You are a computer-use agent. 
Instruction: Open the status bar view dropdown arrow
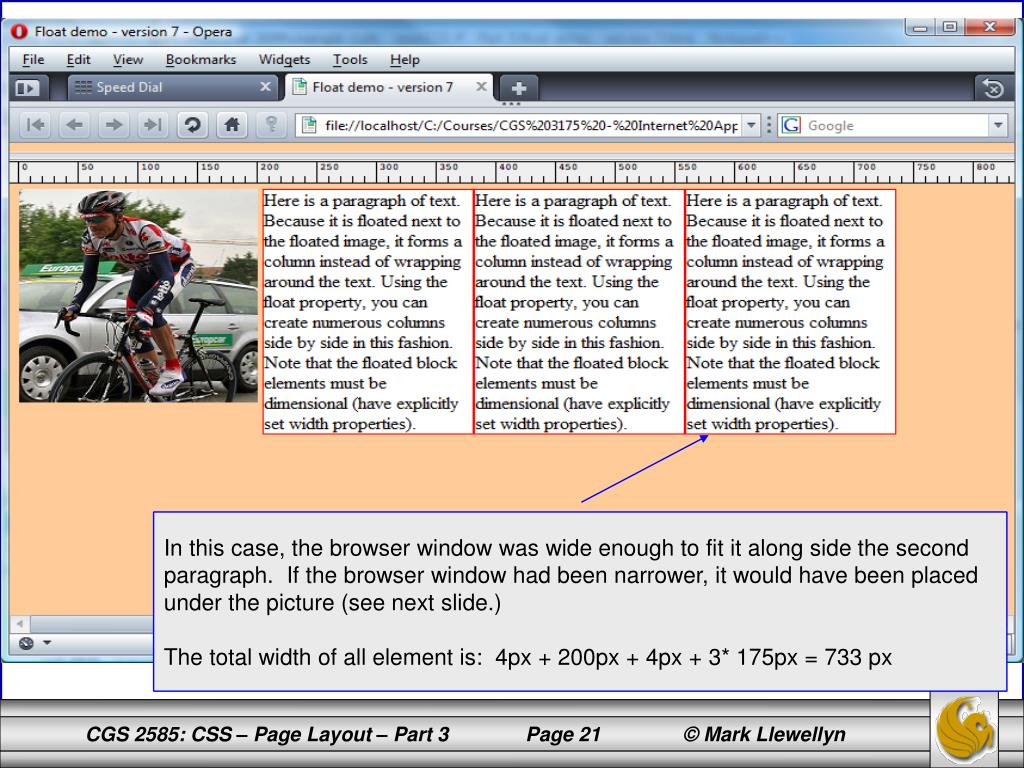point(47,643)
